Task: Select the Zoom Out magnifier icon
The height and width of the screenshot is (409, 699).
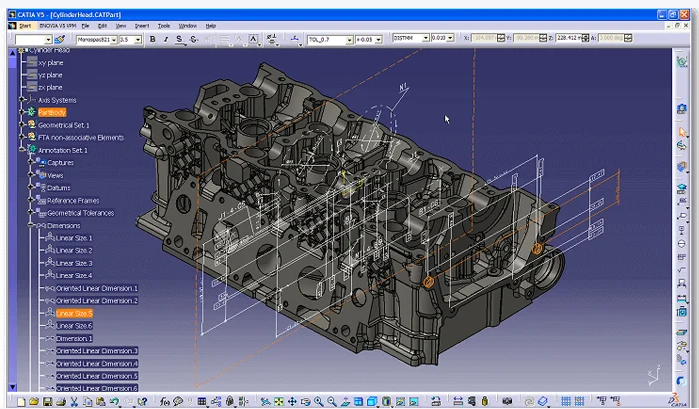Action: pyautogui.click(x=331, y=402)
